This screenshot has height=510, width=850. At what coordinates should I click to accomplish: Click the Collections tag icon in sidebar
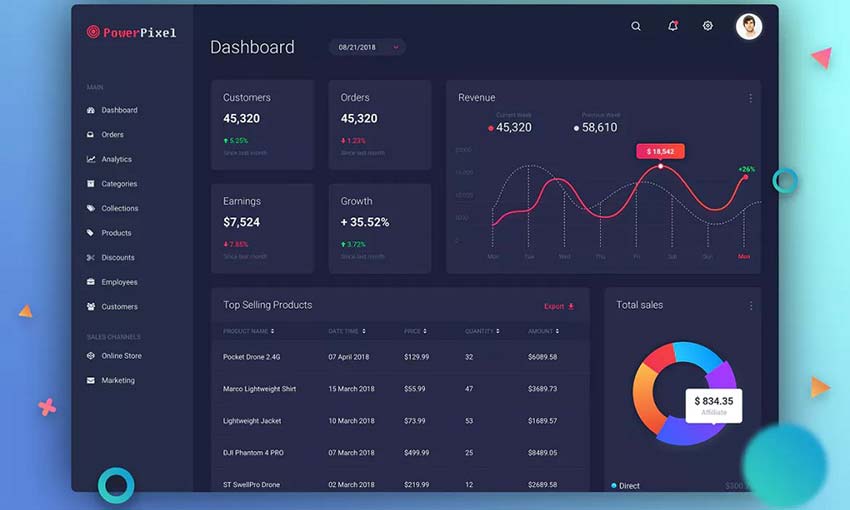(91, 208)
